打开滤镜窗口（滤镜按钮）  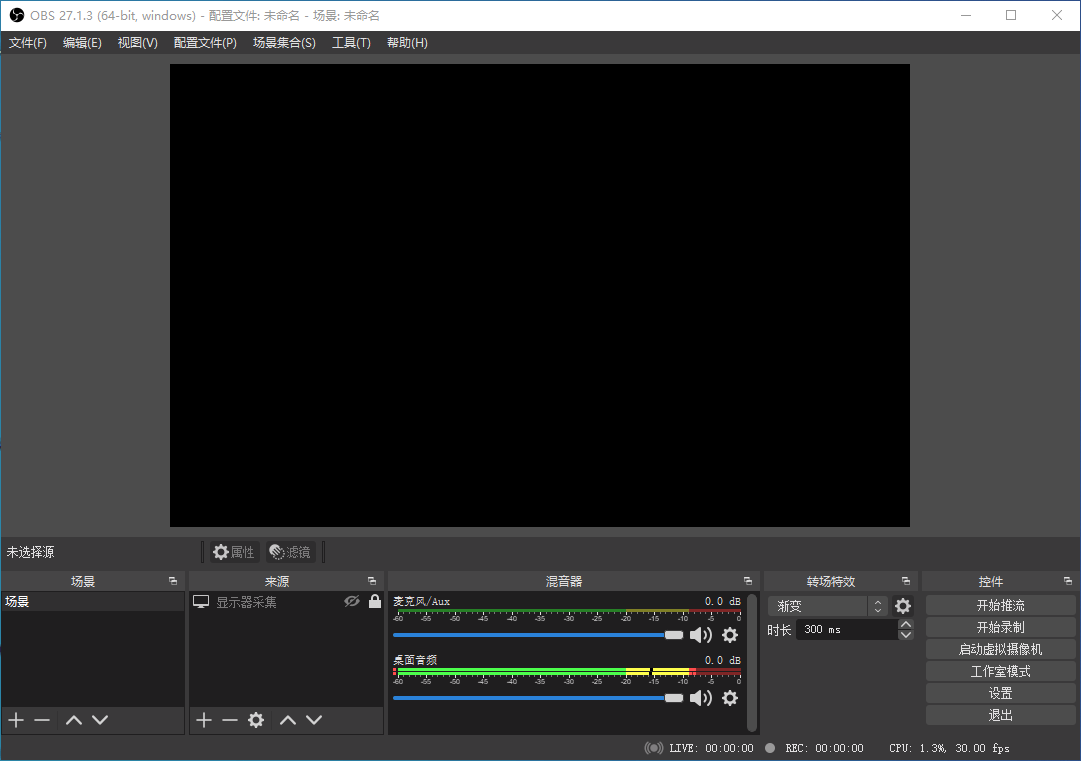(290, 551)
